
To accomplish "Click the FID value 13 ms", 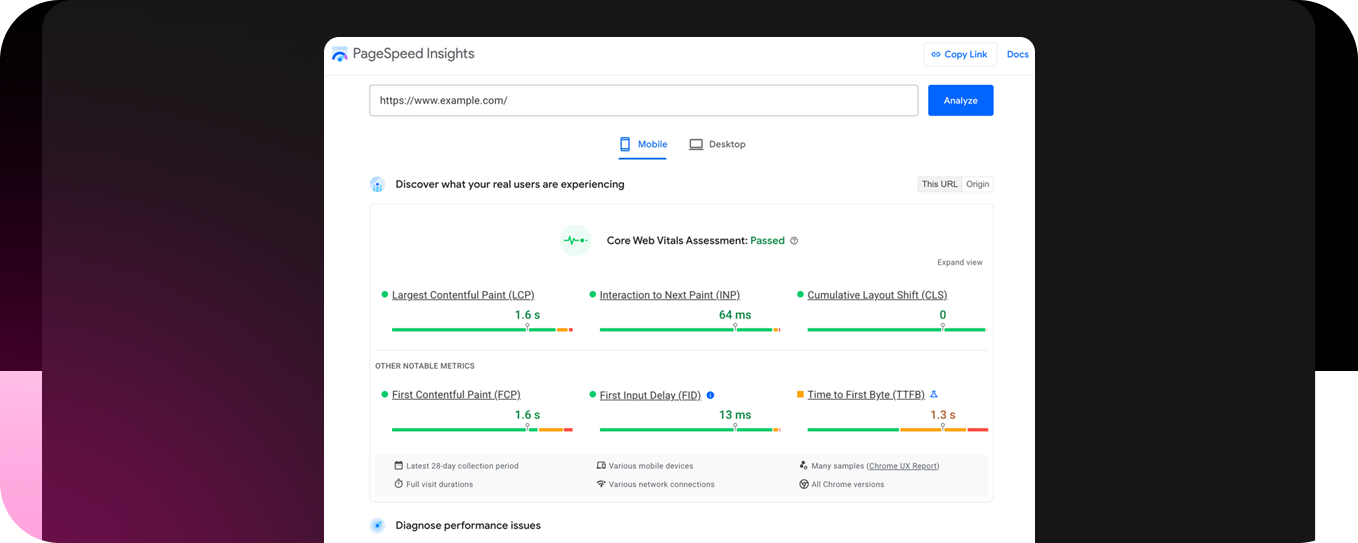I will [x=735, y=415].
